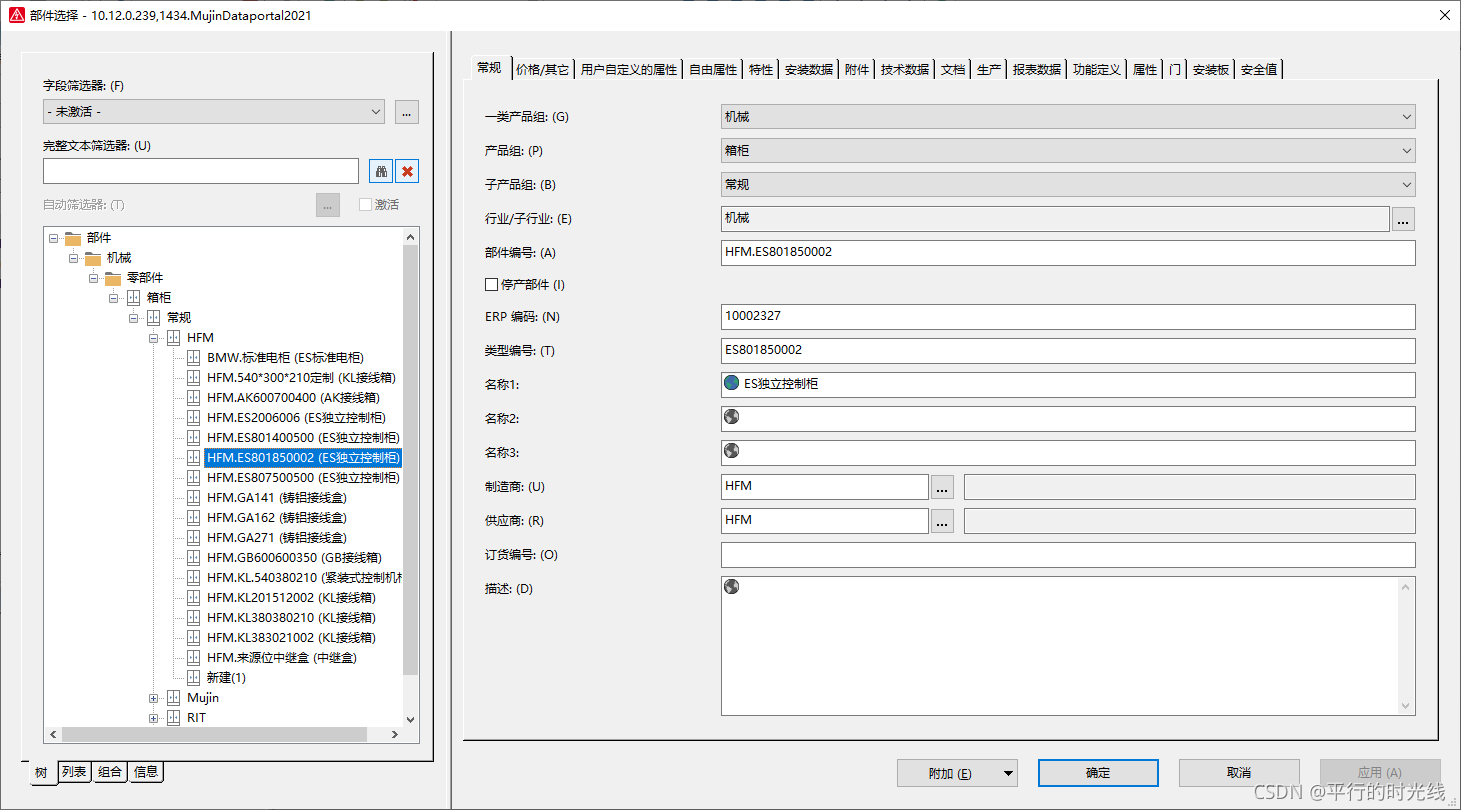Select HFM.GA271 (铸铝接线盒) tree item
The height and width of the screenshot is (810, 1461).
coord(277,538)
